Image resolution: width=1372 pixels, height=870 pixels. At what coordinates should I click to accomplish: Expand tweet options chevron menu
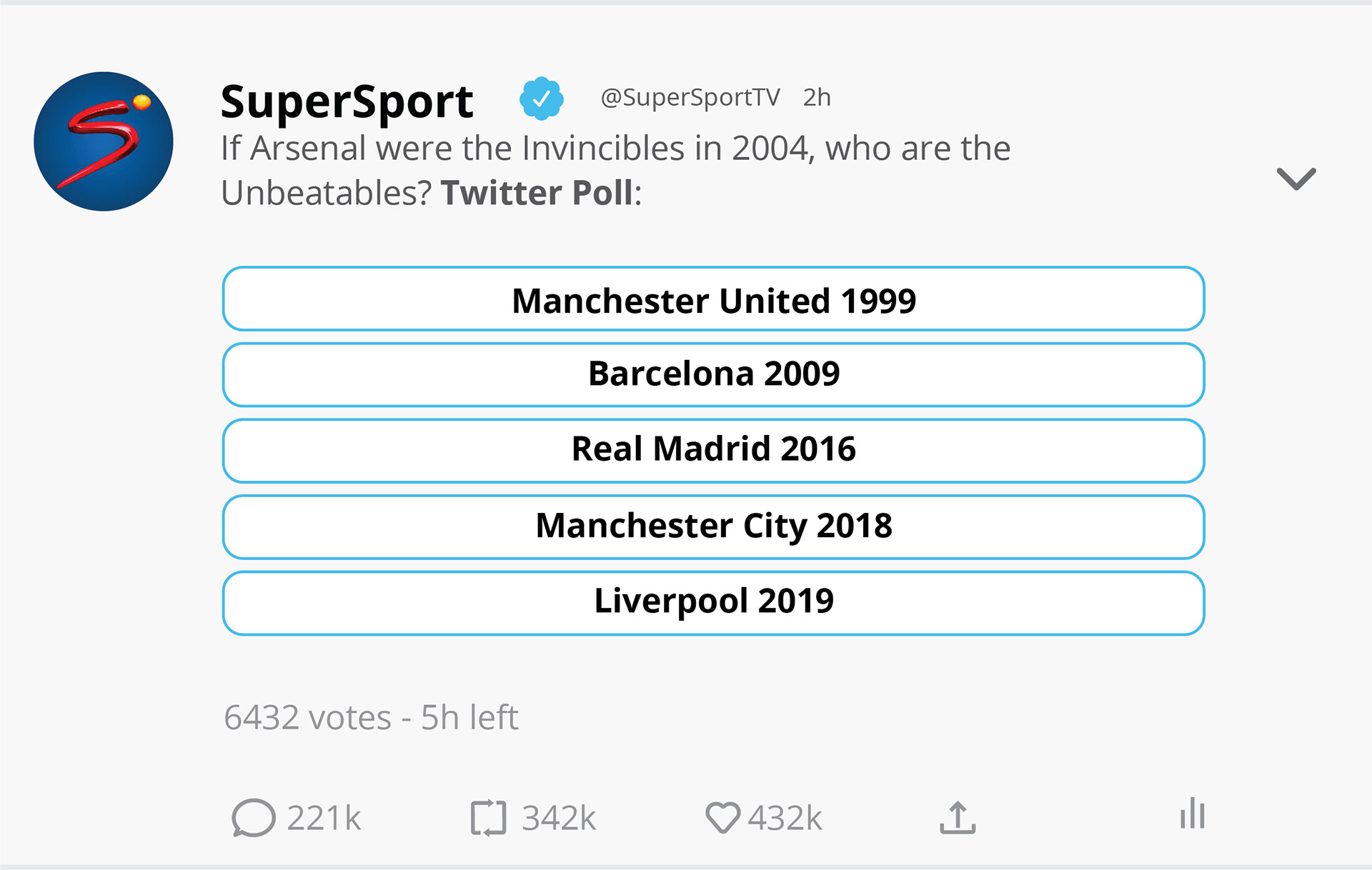[1296, 179]
